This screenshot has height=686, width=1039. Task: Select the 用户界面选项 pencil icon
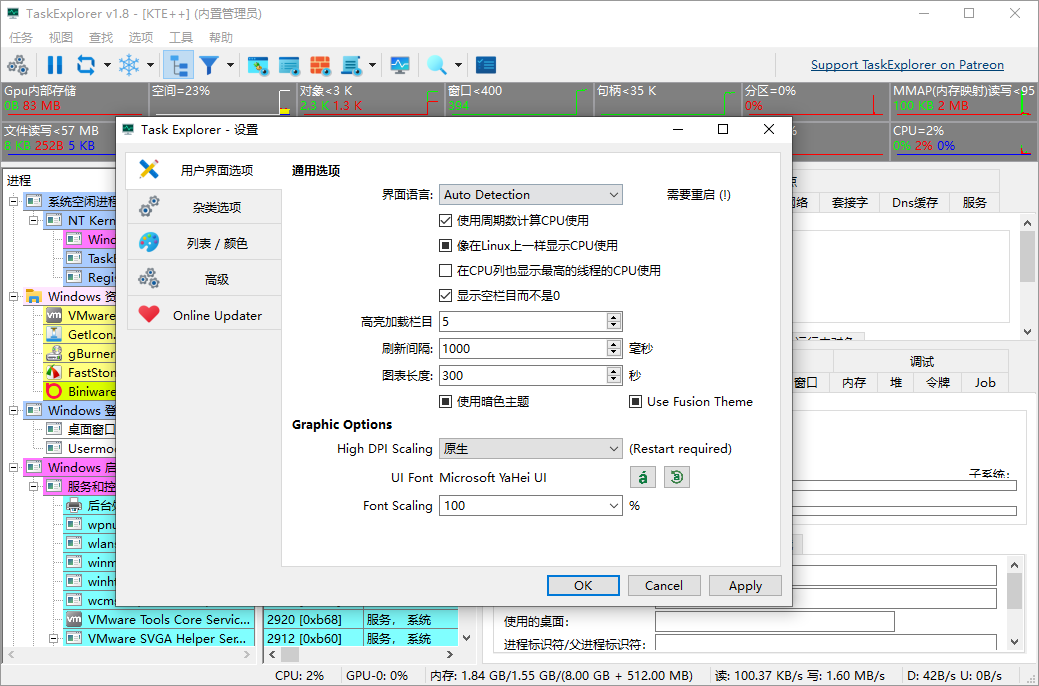149,170
